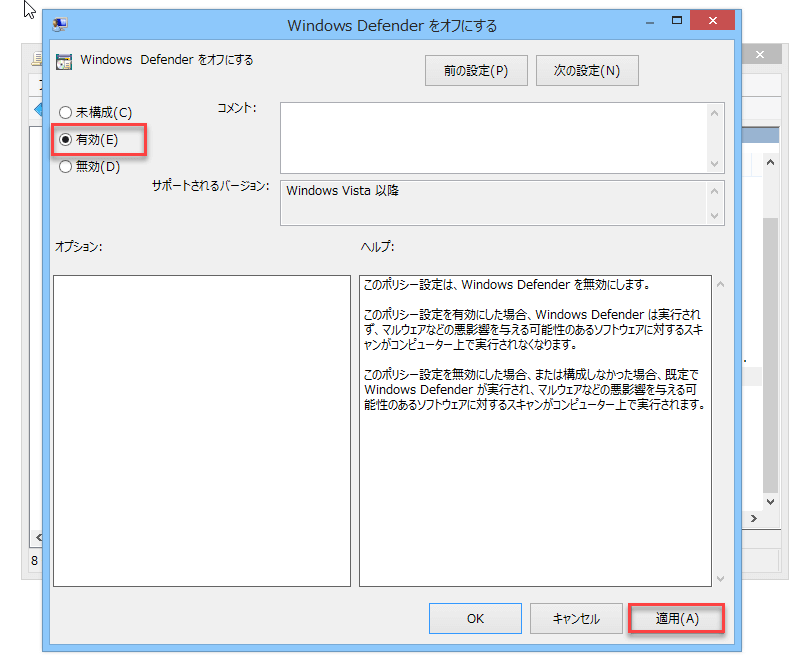Screen dimensions: 812x664
Task: Click the policy icon beside the setting name
Action: coord(64,60)
